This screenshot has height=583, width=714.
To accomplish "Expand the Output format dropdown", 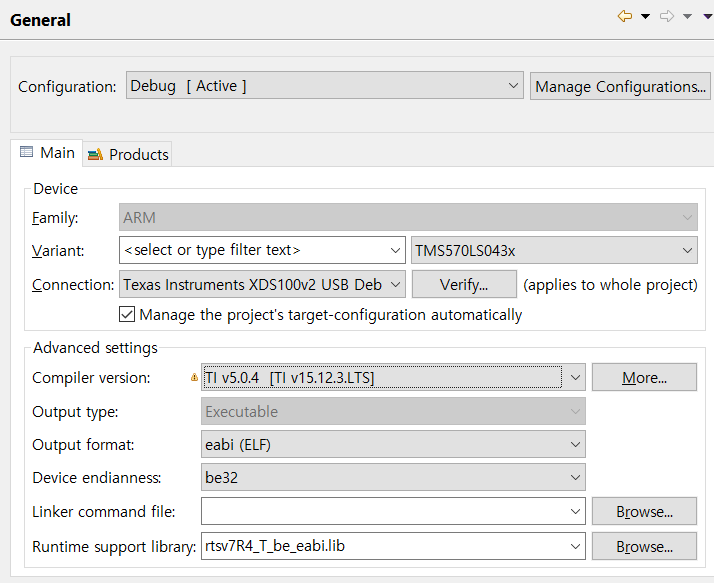I will [575, 444].
